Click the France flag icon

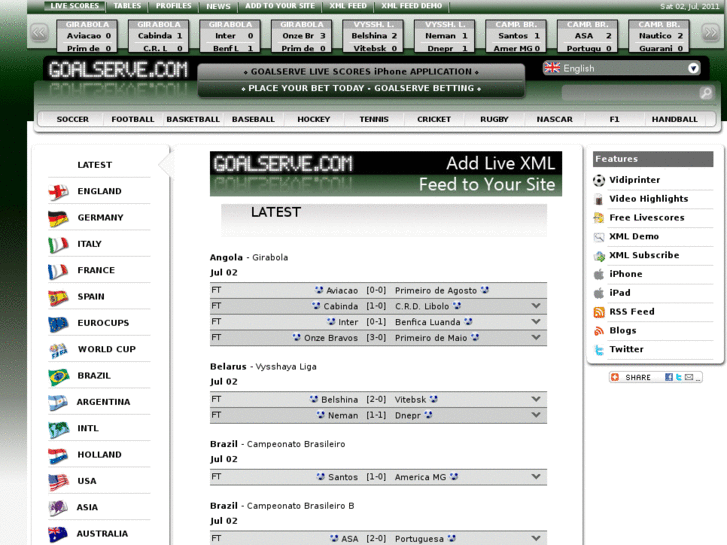coord(58,271)
